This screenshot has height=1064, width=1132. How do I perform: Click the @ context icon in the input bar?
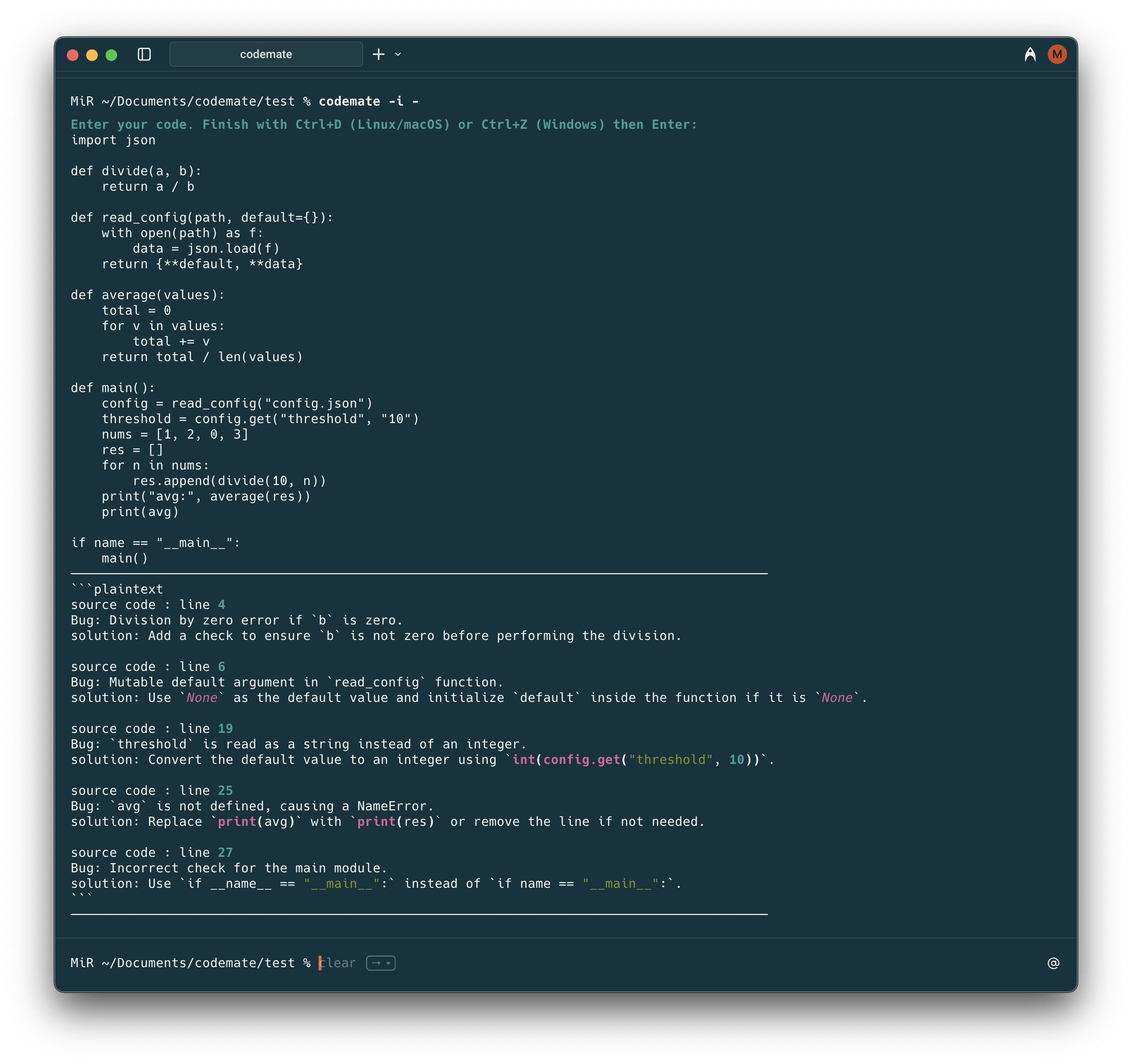coord(1053,963)
